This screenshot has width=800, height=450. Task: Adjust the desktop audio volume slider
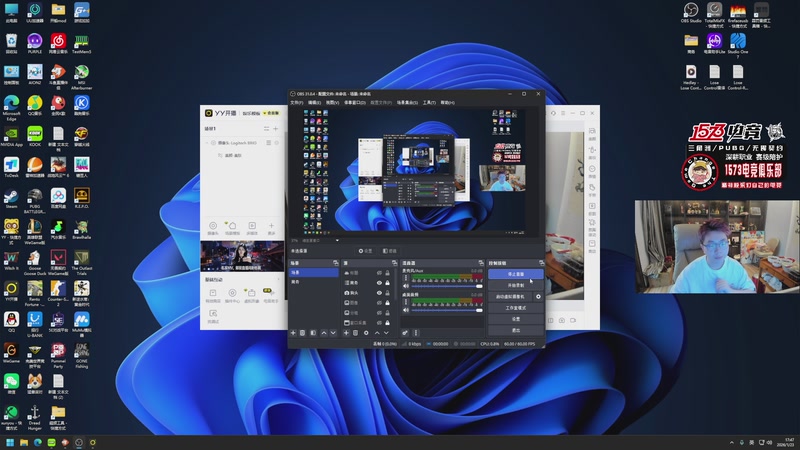(447, 310)
